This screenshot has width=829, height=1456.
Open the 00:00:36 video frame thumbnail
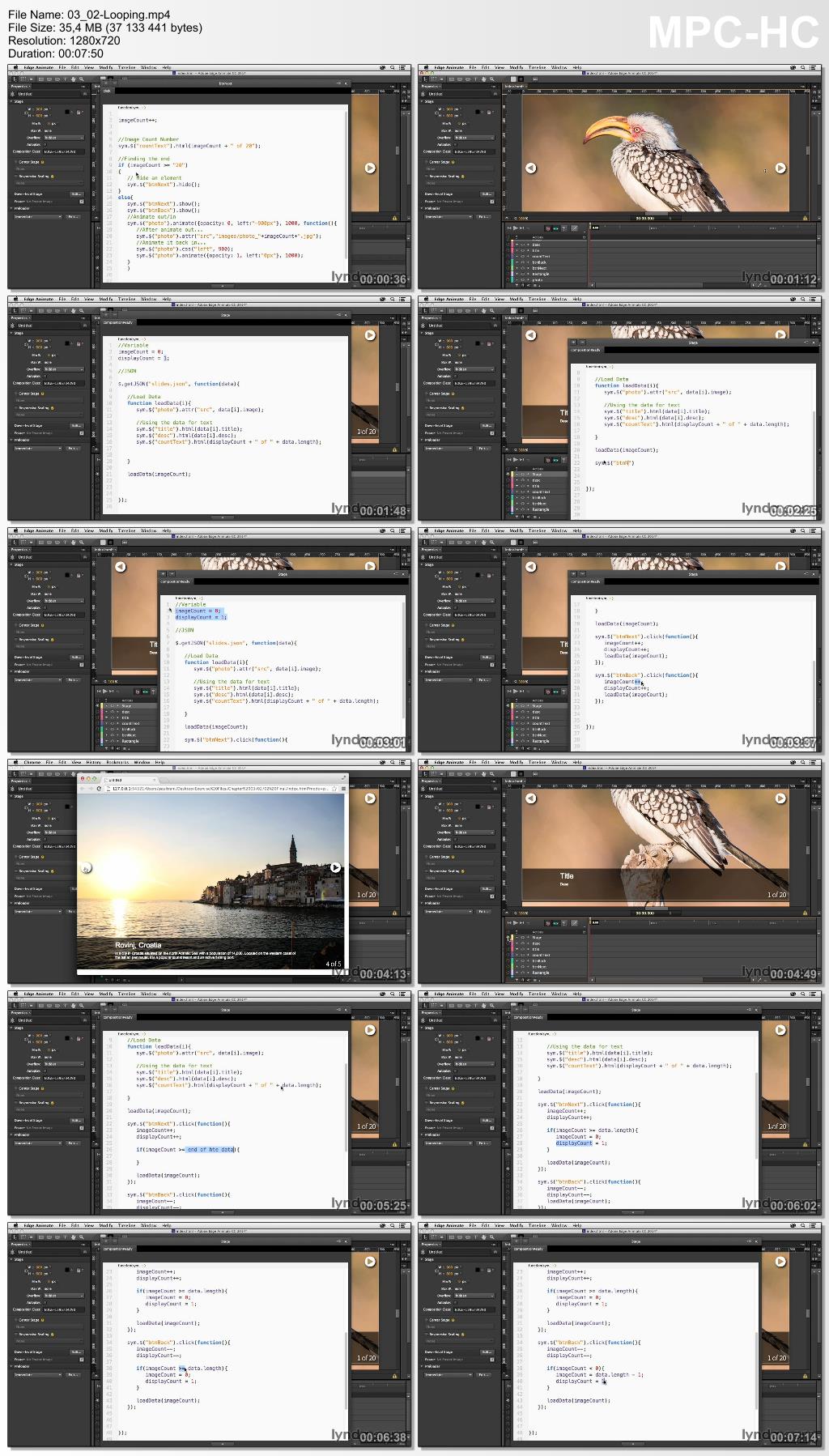(210, 177)
